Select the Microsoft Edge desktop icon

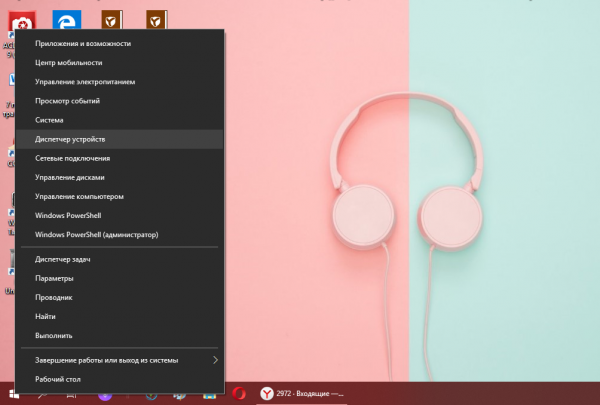pos(67,20)
